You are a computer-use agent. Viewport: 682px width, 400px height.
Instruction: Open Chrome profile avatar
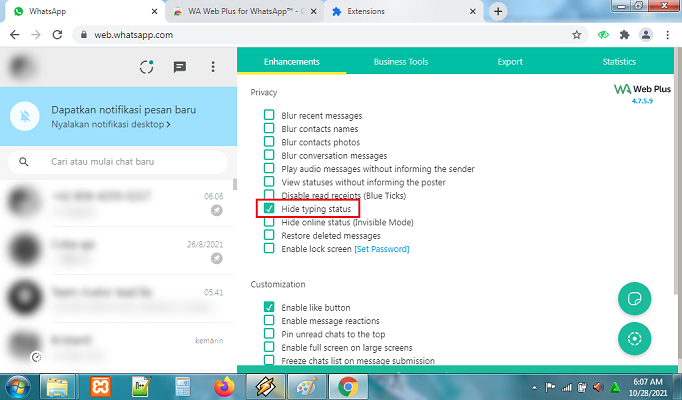coord(646,35)
